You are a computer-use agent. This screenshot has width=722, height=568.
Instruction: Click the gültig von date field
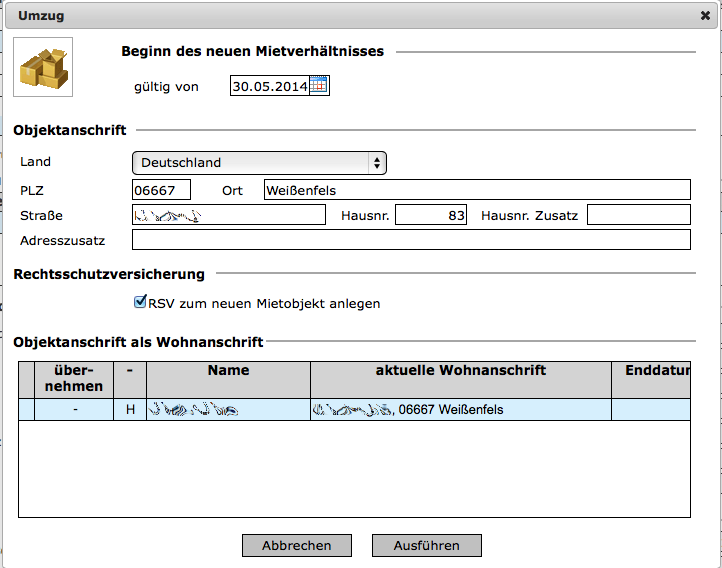tap(269, 86)
